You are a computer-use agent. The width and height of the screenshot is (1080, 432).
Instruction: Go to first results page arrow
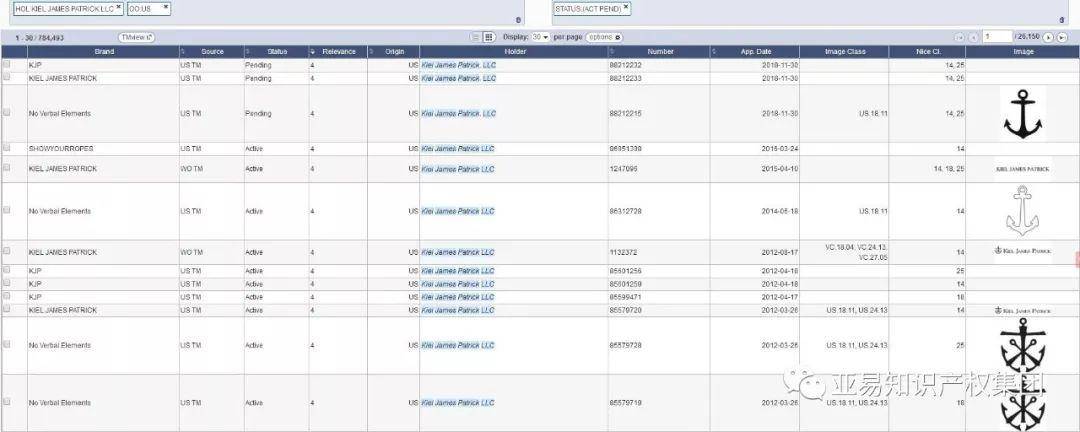point(959,37)
